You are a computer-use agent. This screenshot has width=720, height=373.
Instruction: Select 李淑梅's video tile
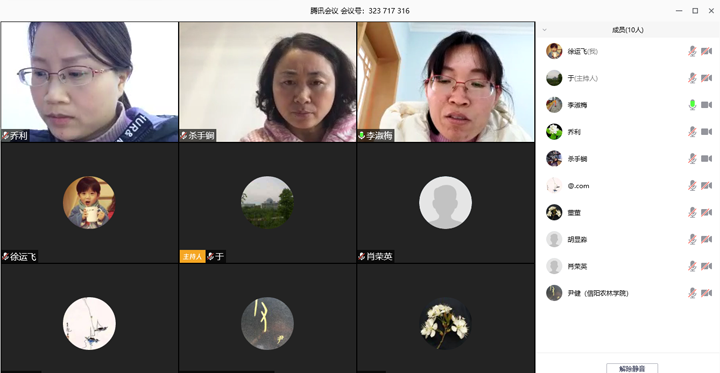click(x=446, y=82)
